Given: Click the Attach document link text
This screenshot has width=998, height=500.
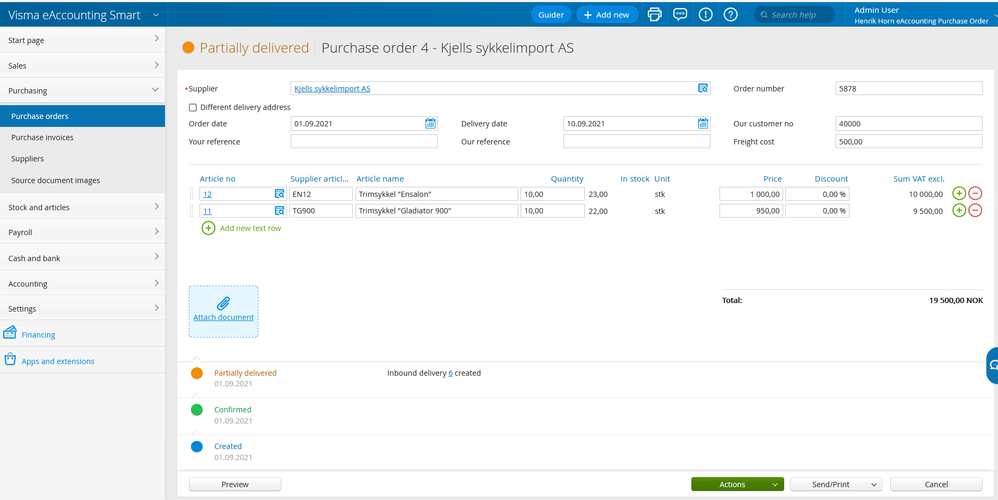Looking at the screenshot, I should click(223, 317).
